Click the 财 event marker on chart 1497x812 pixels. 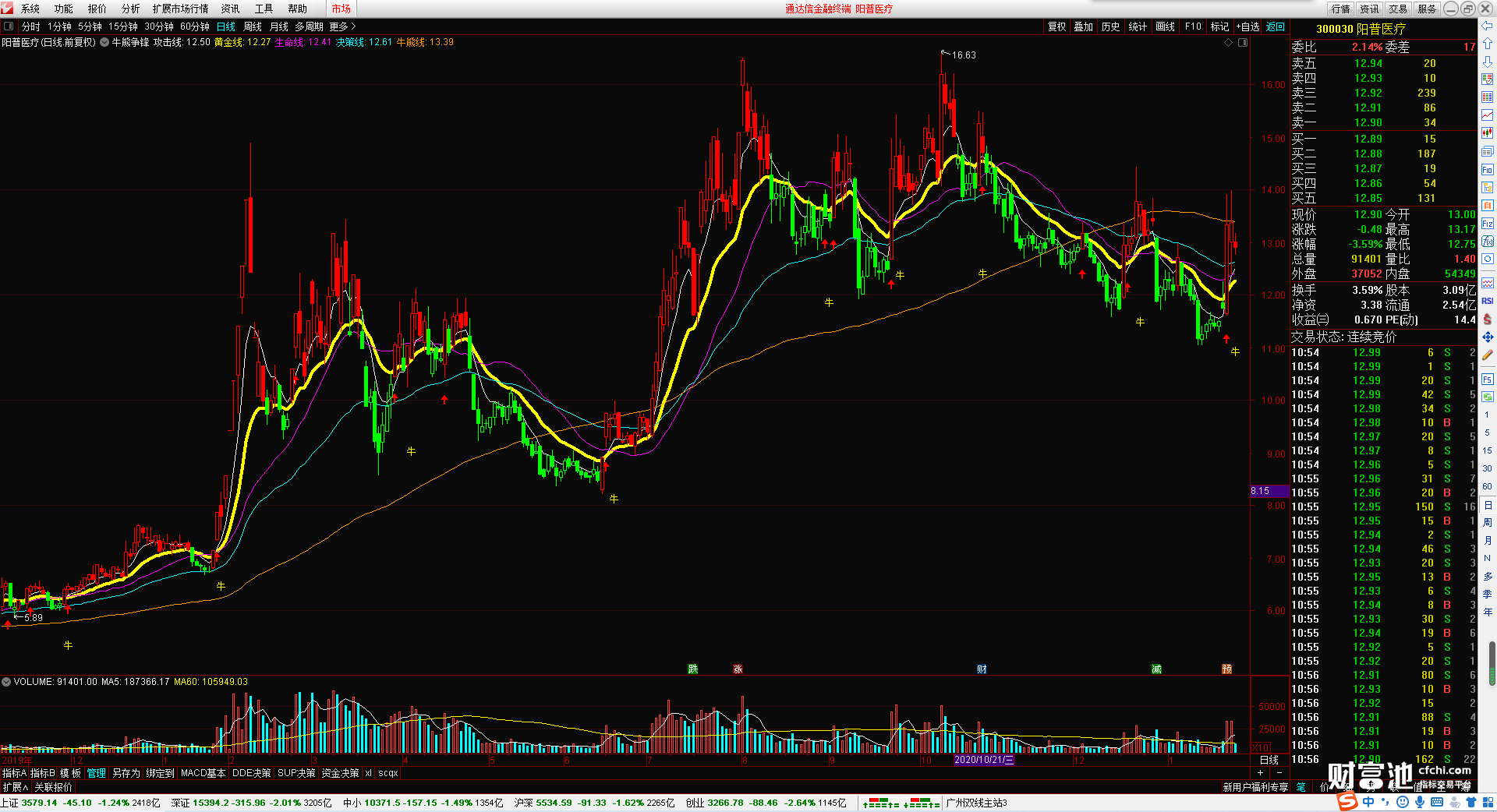coord(982,669)
